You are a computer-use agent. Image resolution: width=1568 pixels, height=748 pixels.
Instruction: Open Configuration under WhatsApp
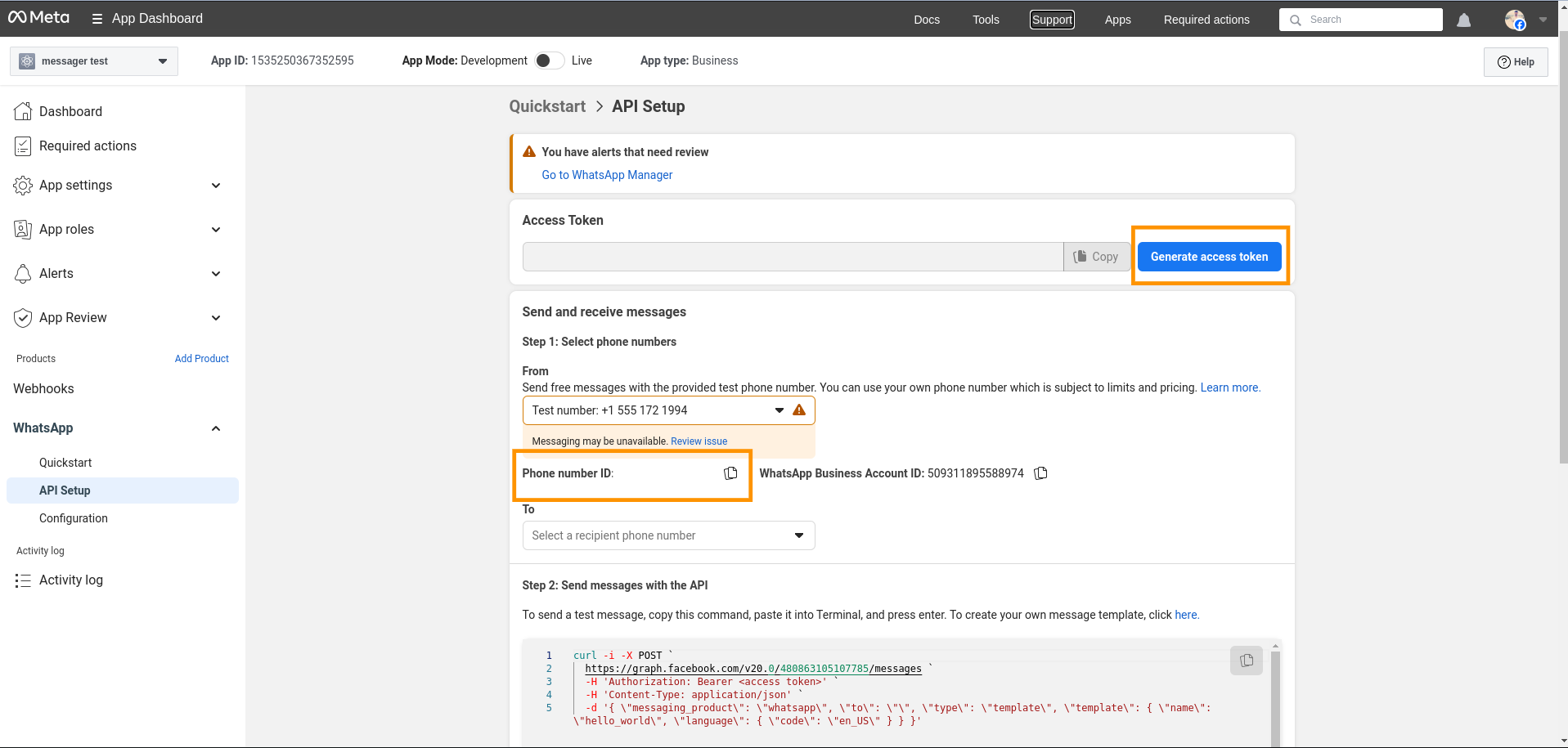74,518
